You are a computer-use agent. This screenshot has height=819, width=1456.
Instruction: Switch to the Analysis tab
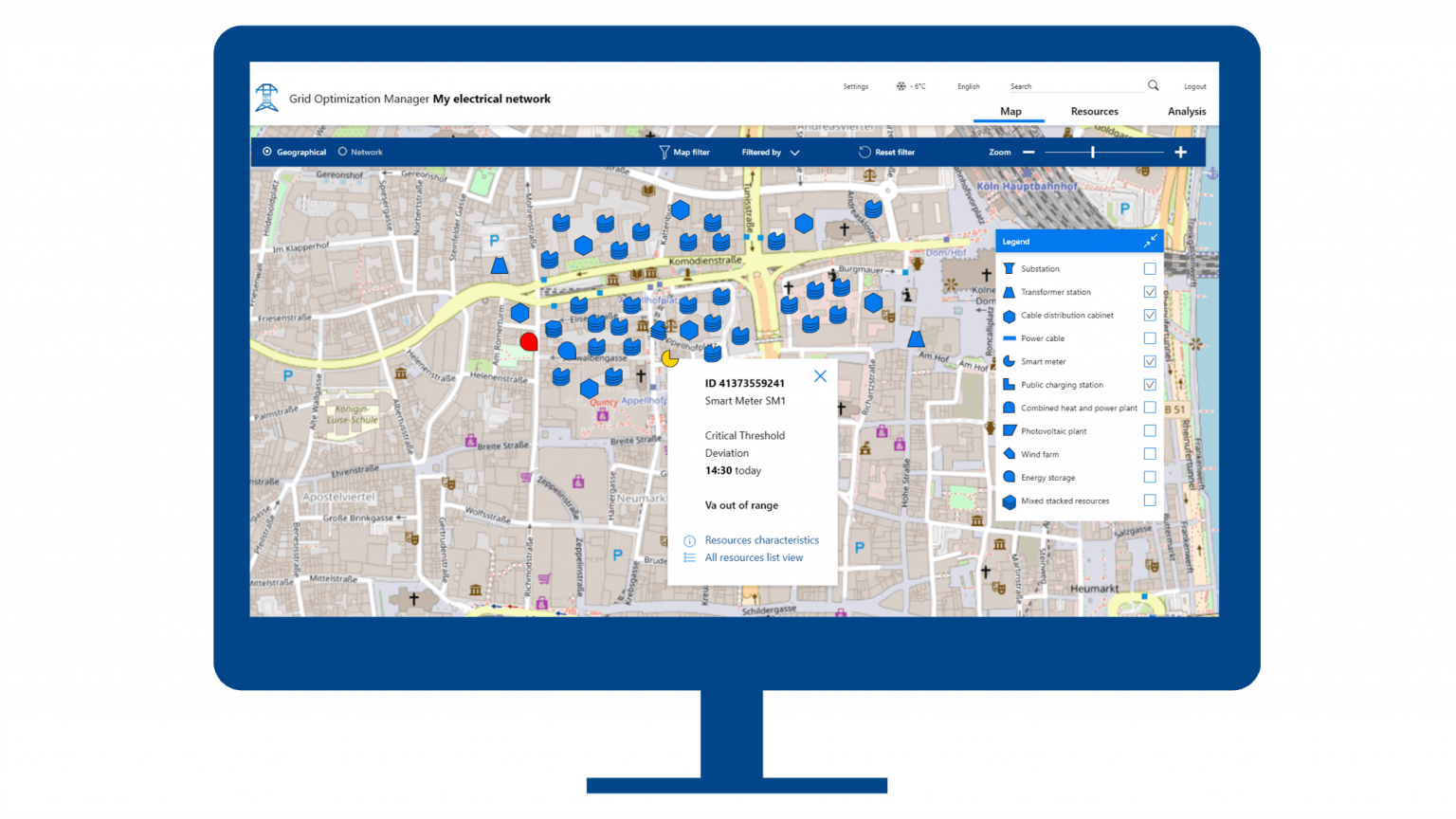(1187, 111)
